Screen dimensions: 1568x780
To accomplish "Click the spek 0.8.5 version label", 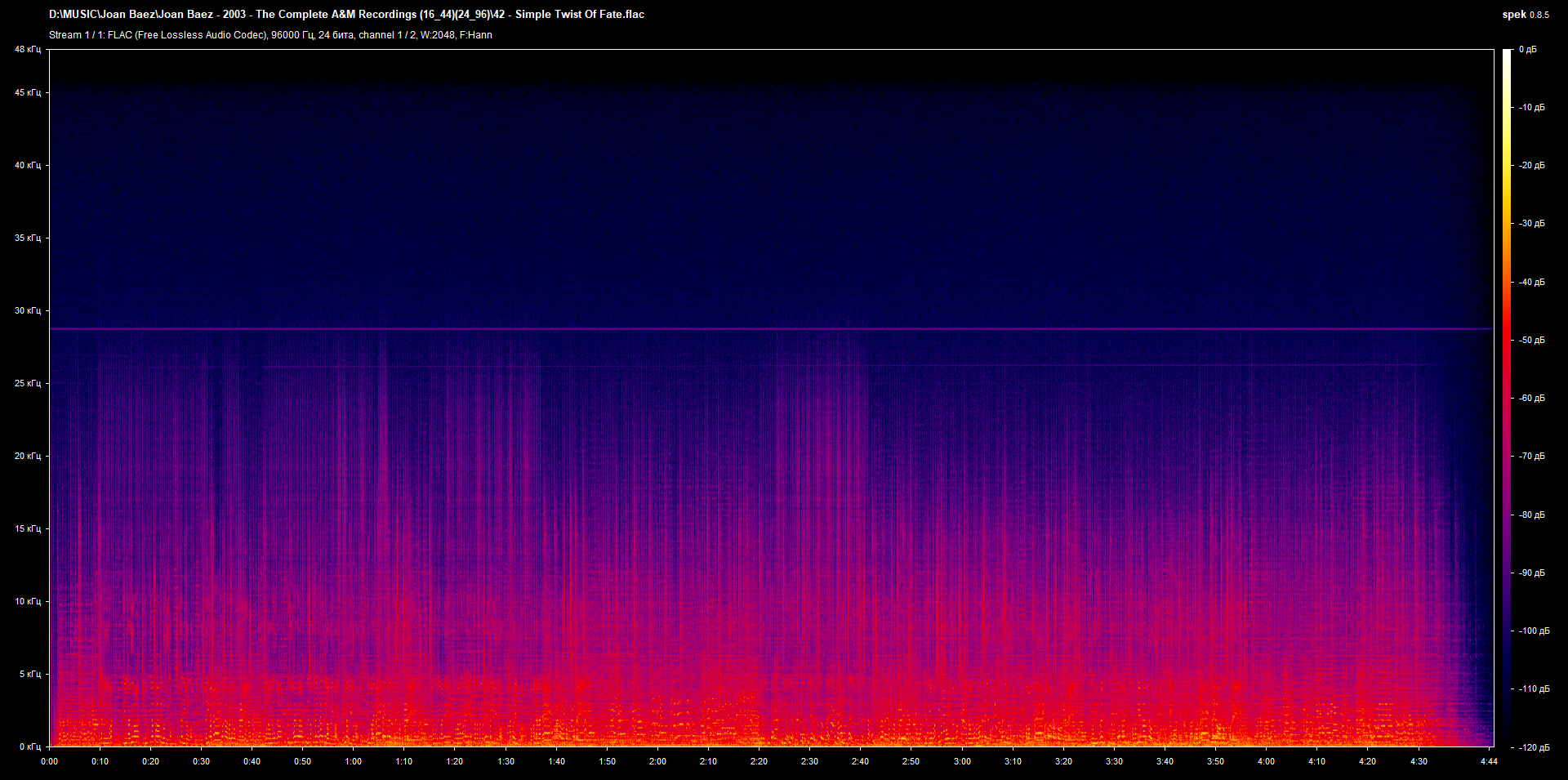I will tap(1525, 14).
